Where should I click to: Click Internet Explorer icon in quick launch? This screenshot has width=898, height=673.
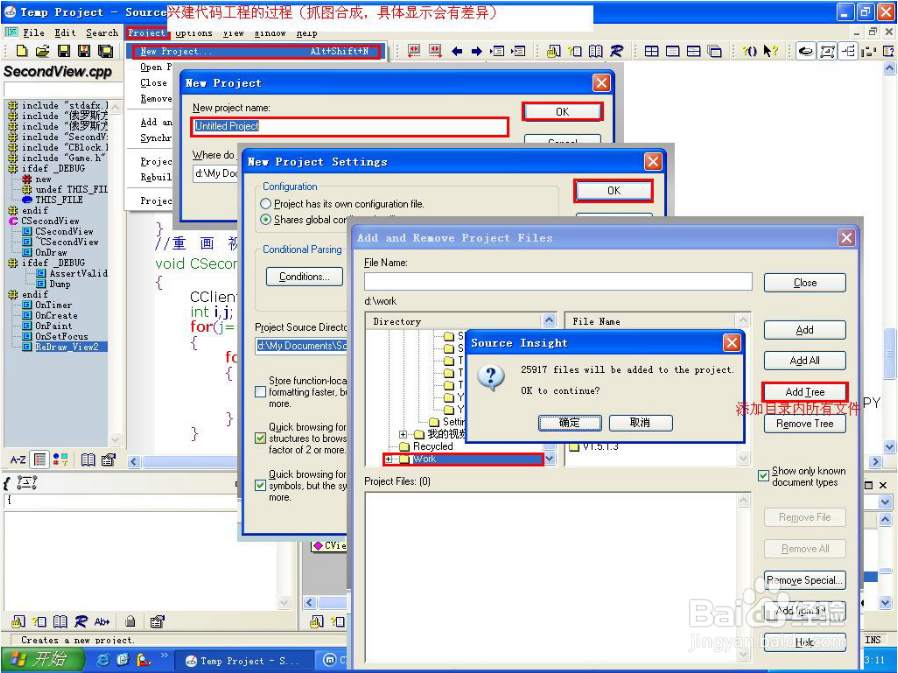(103, 660)
